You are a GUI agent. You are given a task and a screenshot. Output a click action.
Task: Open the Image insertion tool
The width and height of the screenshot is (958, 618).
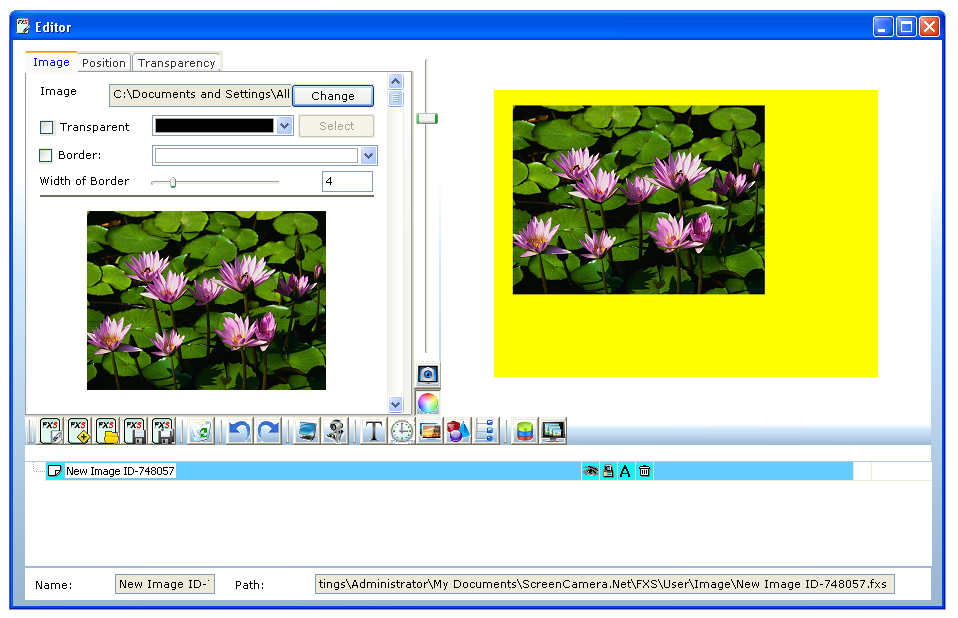[428, 431]
